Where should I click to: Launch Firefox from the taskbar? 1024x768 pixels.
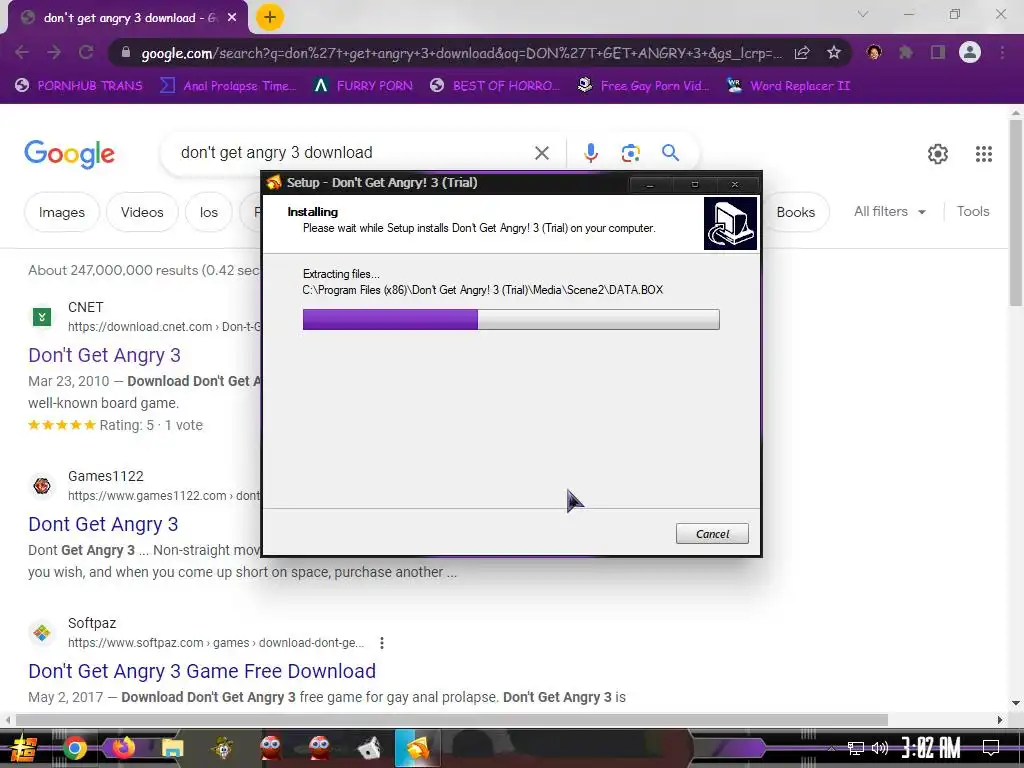[x=123, y=748]
